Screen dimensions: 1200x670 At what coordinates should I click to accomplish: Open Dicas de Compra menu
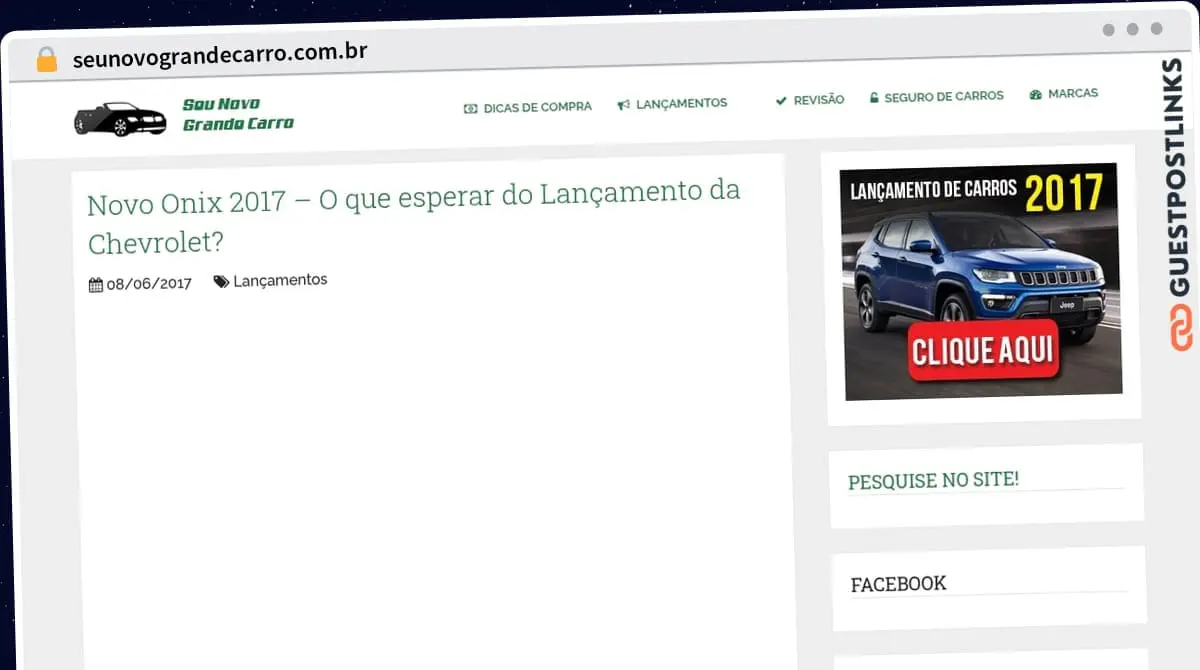537,107
